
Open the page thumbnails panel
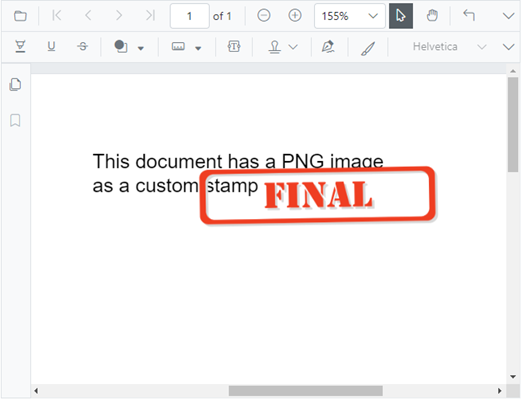point(15,84)
